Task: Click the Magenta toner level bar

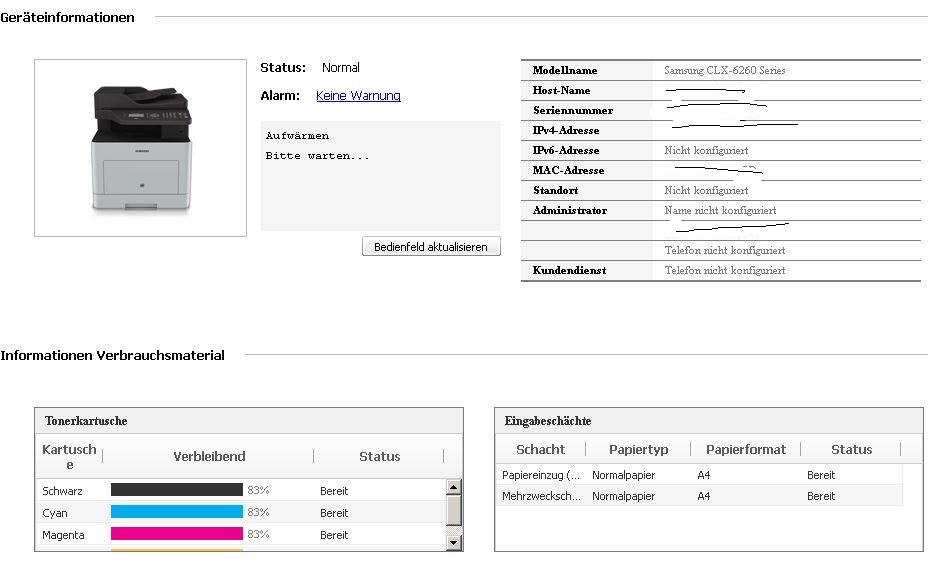Action: click(x=177, y=534)
